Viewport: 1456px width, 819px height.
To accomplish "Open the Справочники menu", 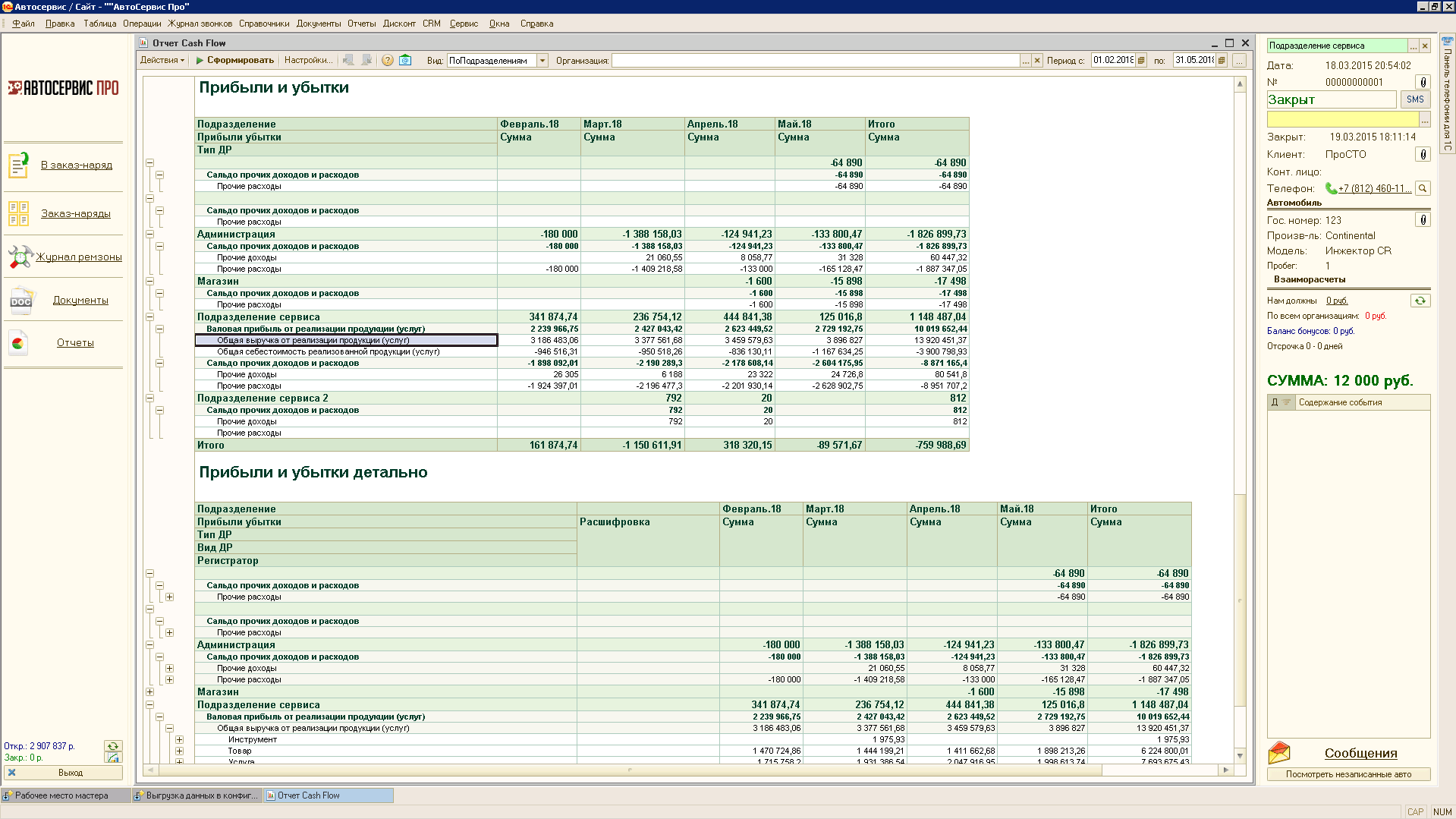I will point(263,24).
